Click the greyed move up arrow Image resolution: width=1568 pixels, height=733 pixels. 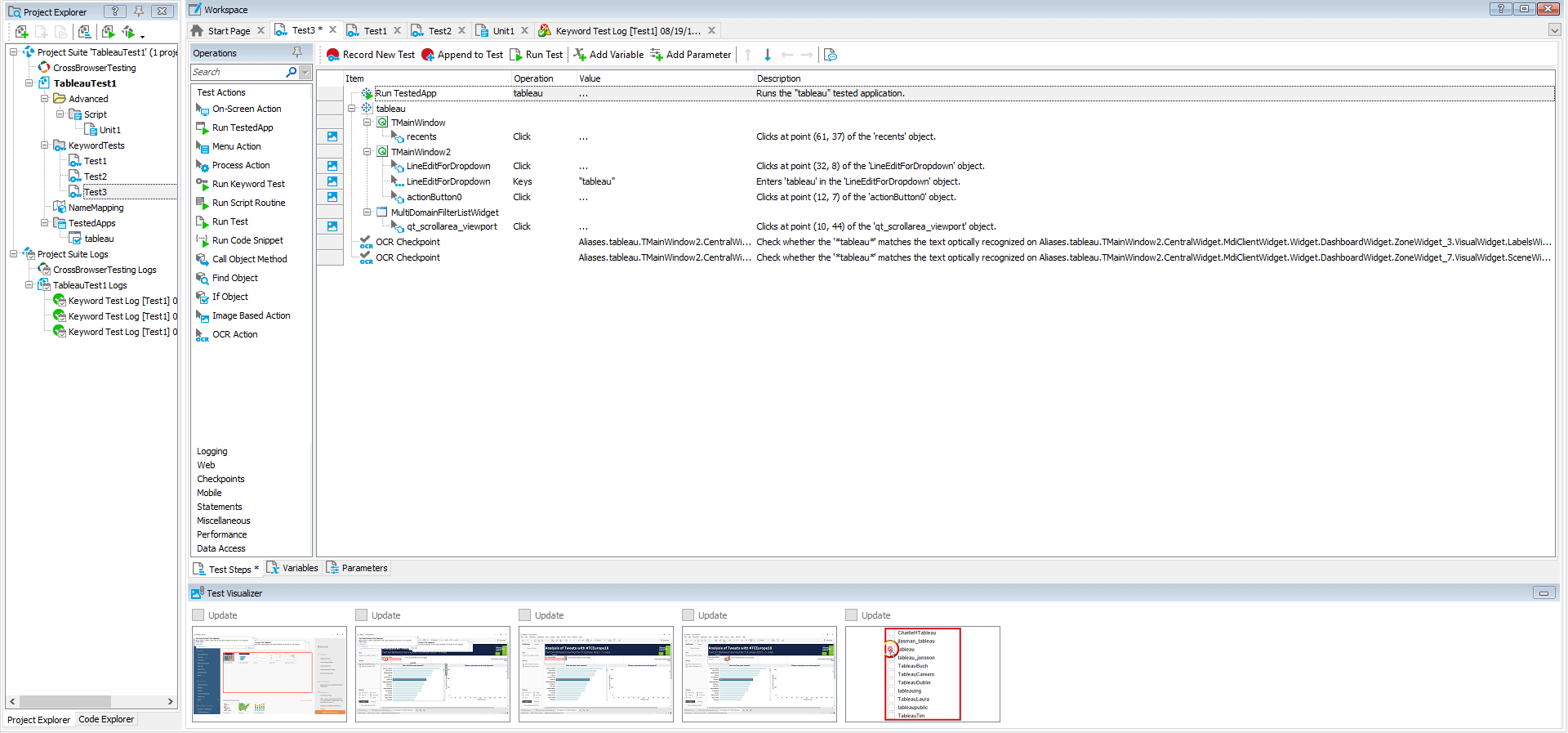pos(748,55)
